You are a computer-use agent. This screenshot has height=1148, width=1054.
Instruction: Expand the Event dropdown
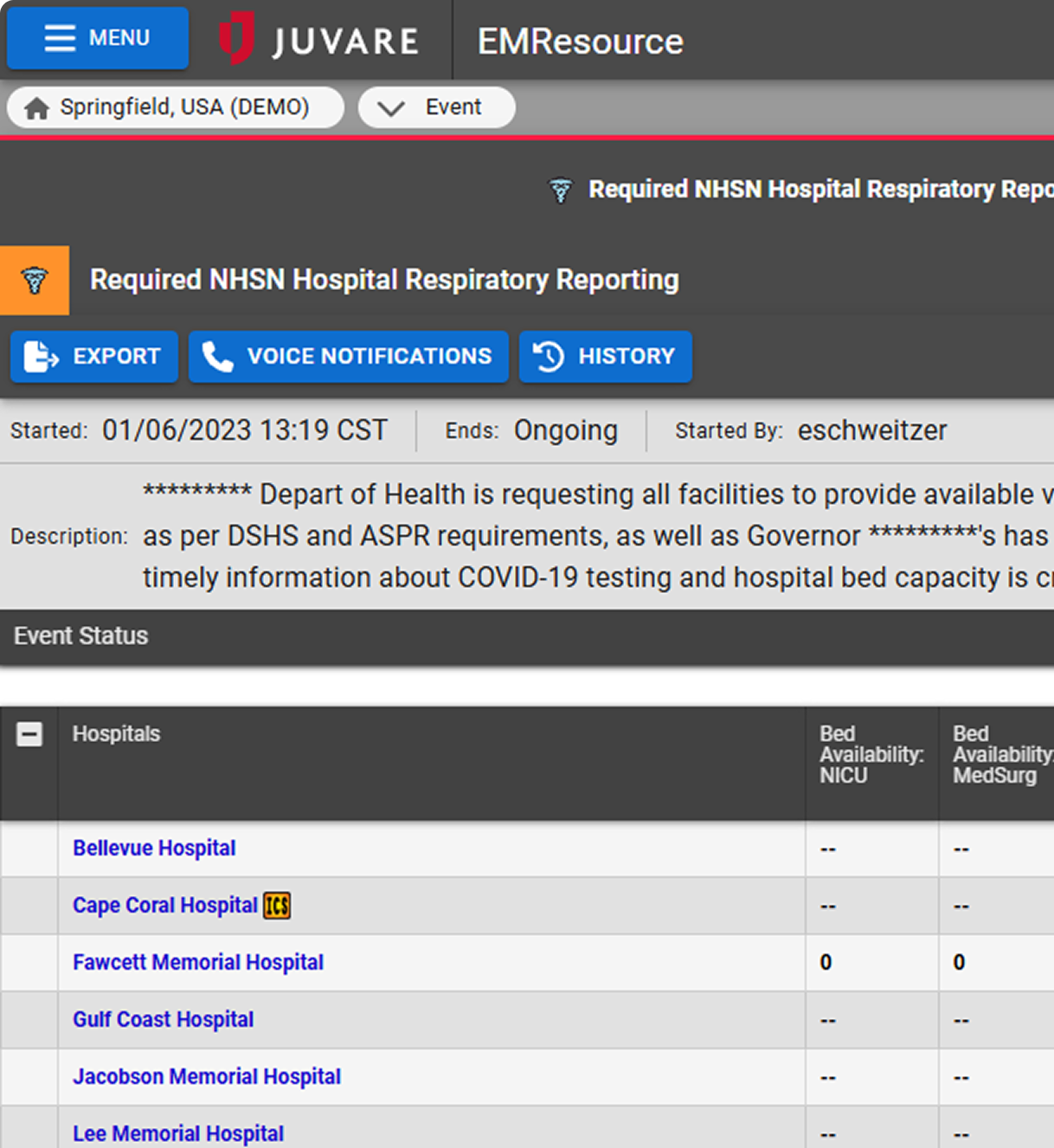437,107
